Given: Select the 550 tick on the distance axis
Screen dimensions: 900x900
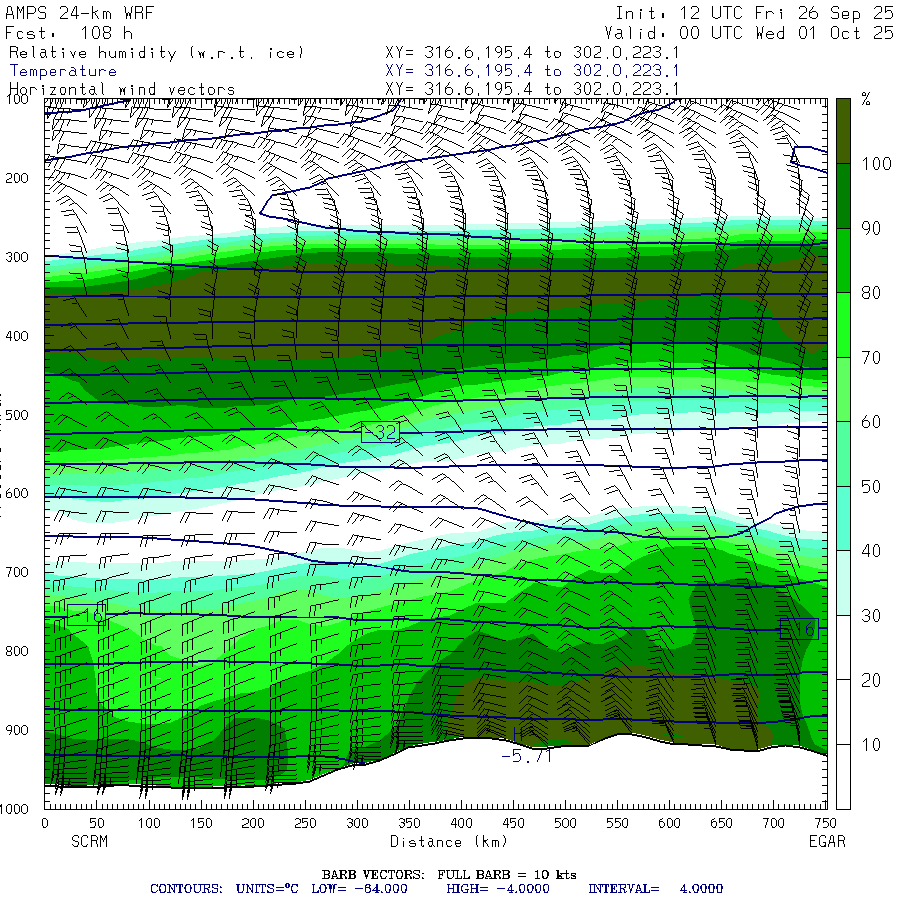Looking at the screenshot, I should pos(617,823).
